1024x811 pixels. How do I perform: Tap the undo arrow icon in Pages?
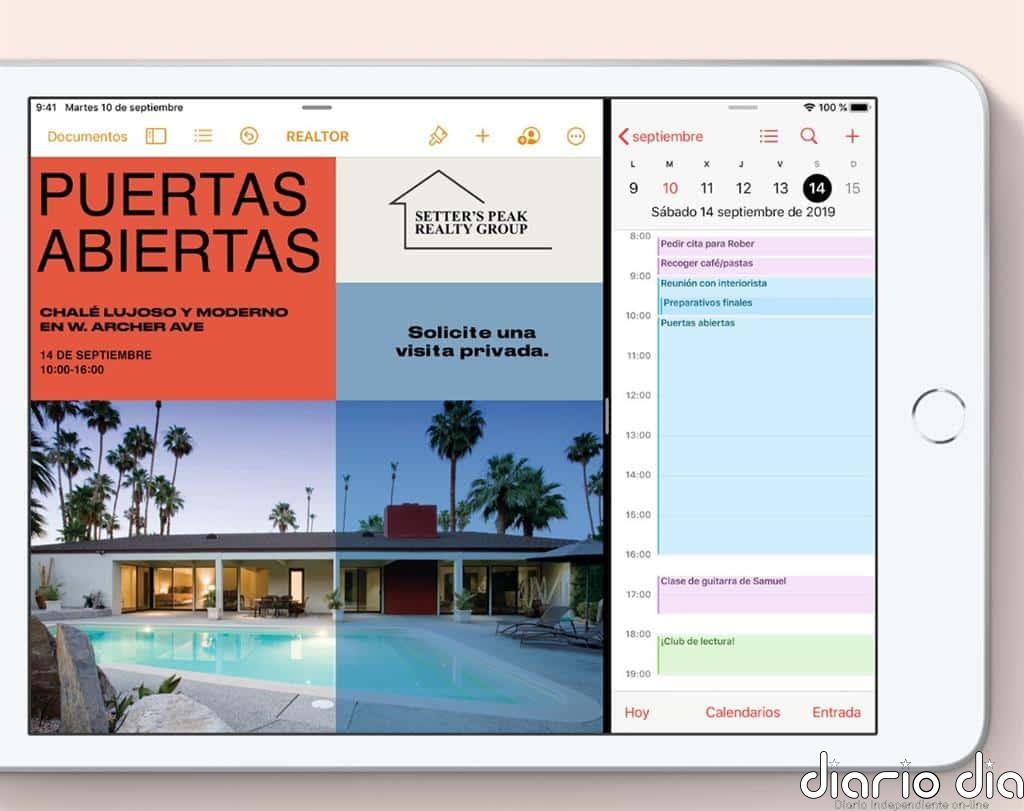(249, 136)
